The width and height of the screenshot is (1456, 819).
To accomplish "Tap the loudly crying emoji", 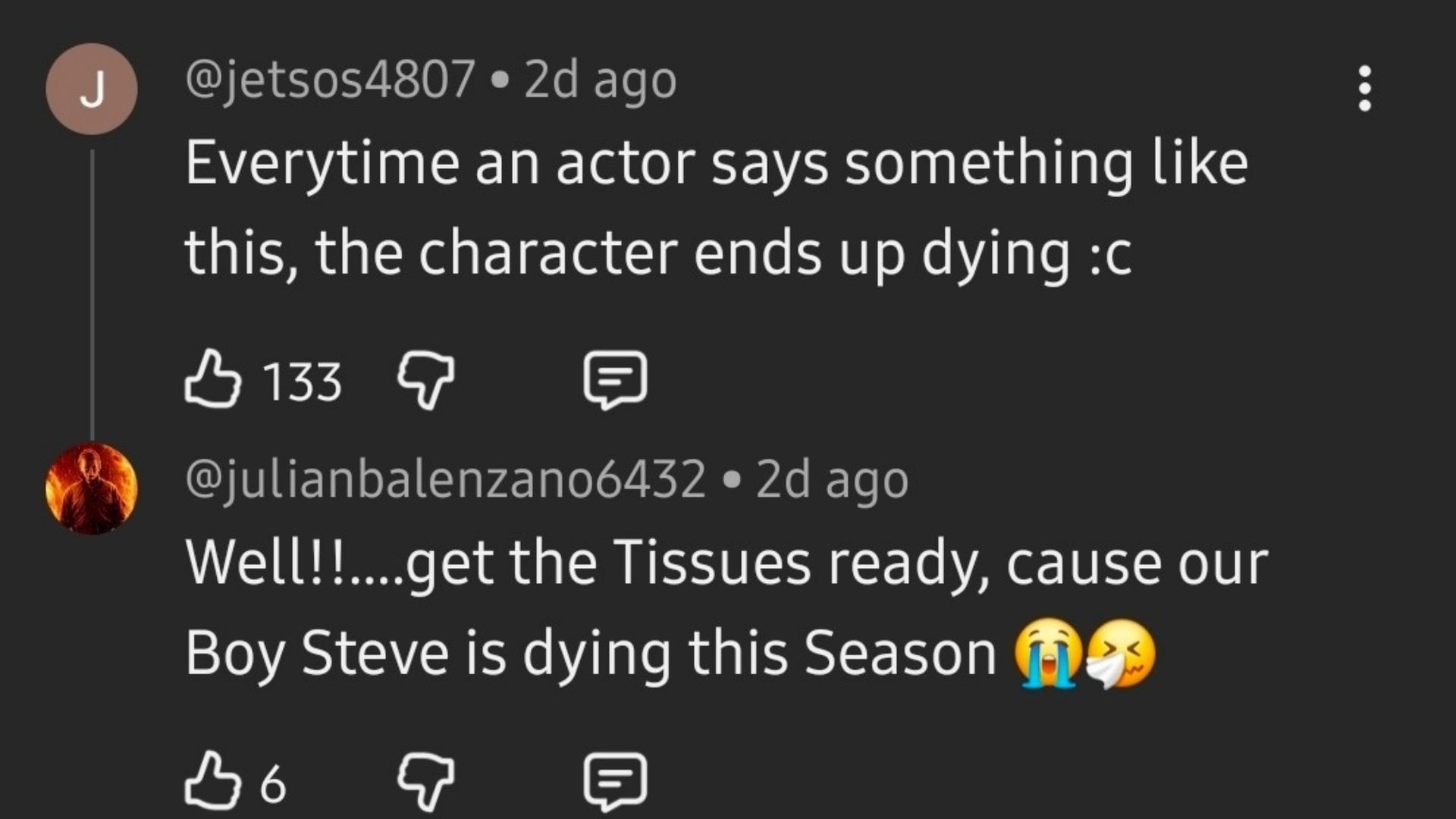I will (1048, 653).
